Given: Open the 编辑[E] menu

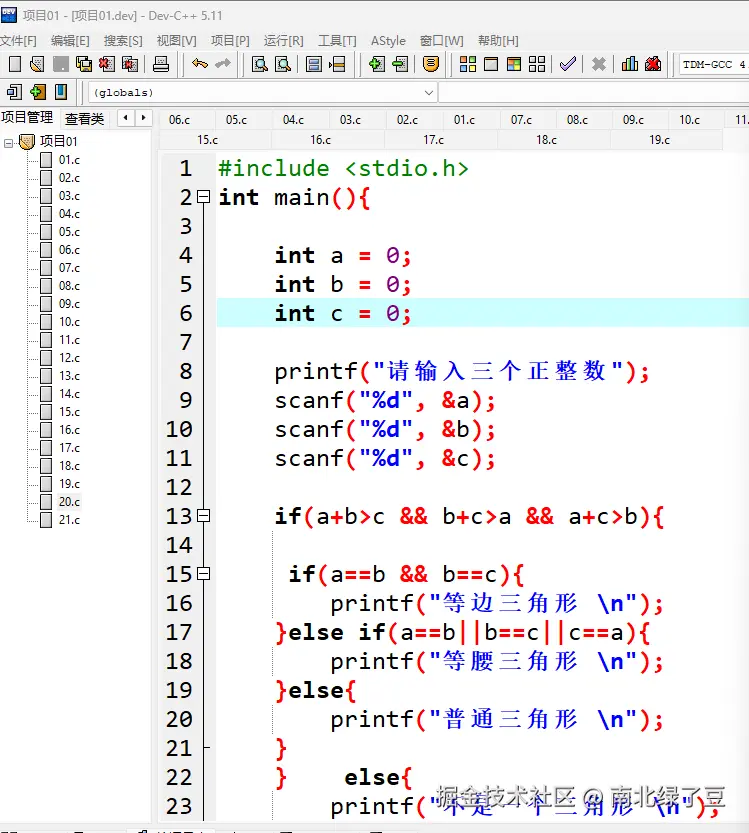Looking at the screenshot, I should pos(70,41).
